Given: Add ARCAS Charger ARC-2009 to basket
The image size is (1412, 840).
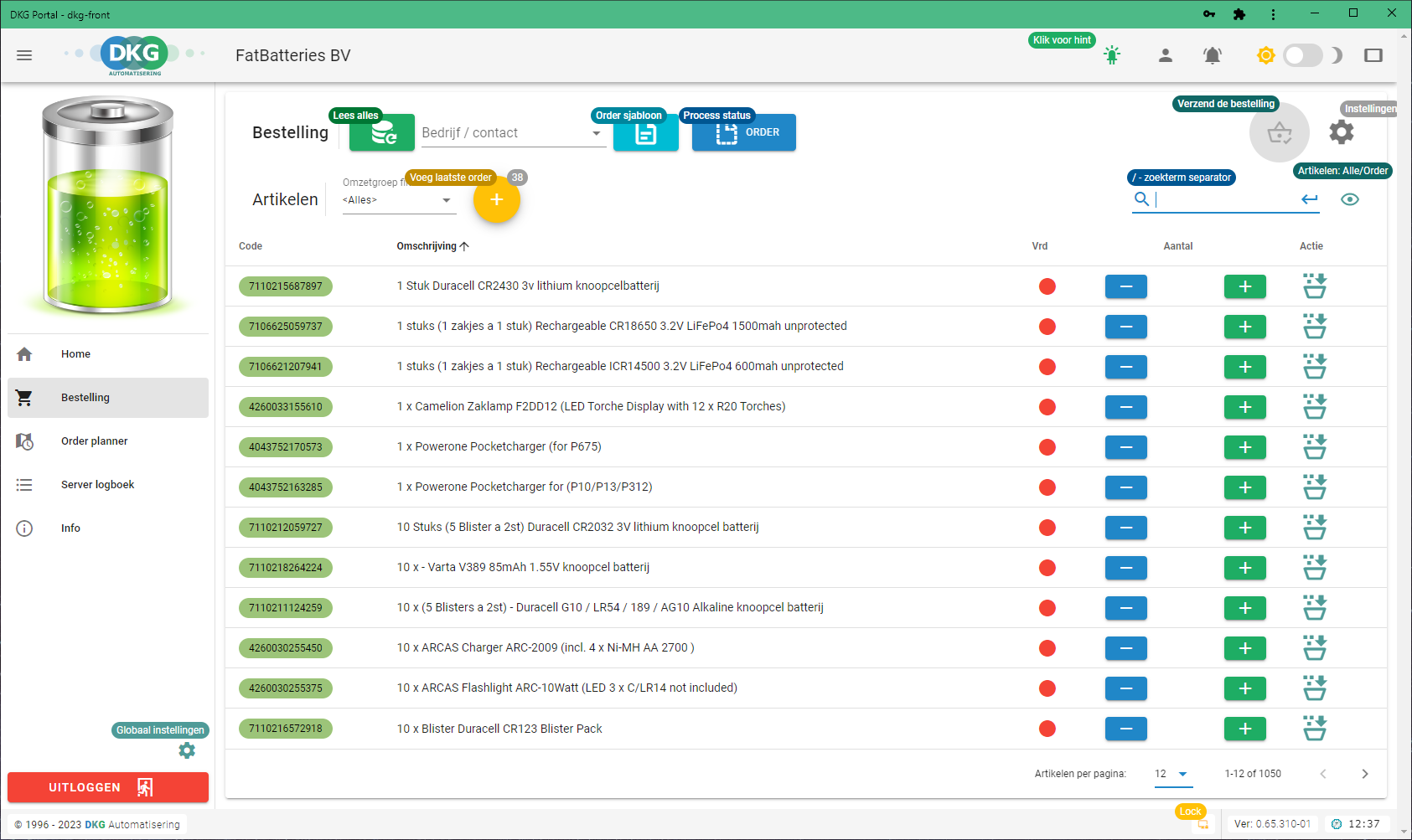Looking at the screenshot, I should coord(1315,647).
